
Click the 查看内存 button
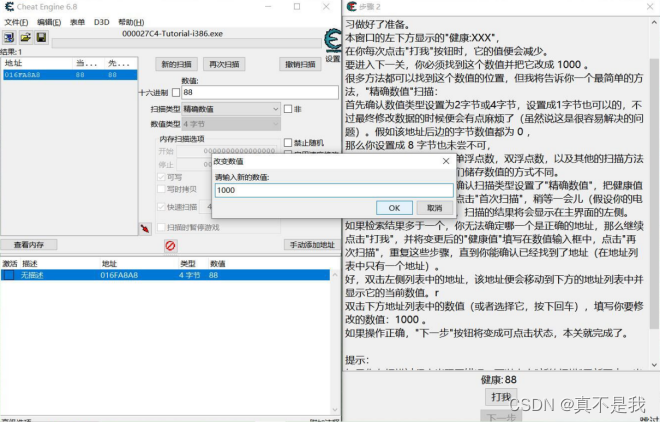click(x=29, y=245)
